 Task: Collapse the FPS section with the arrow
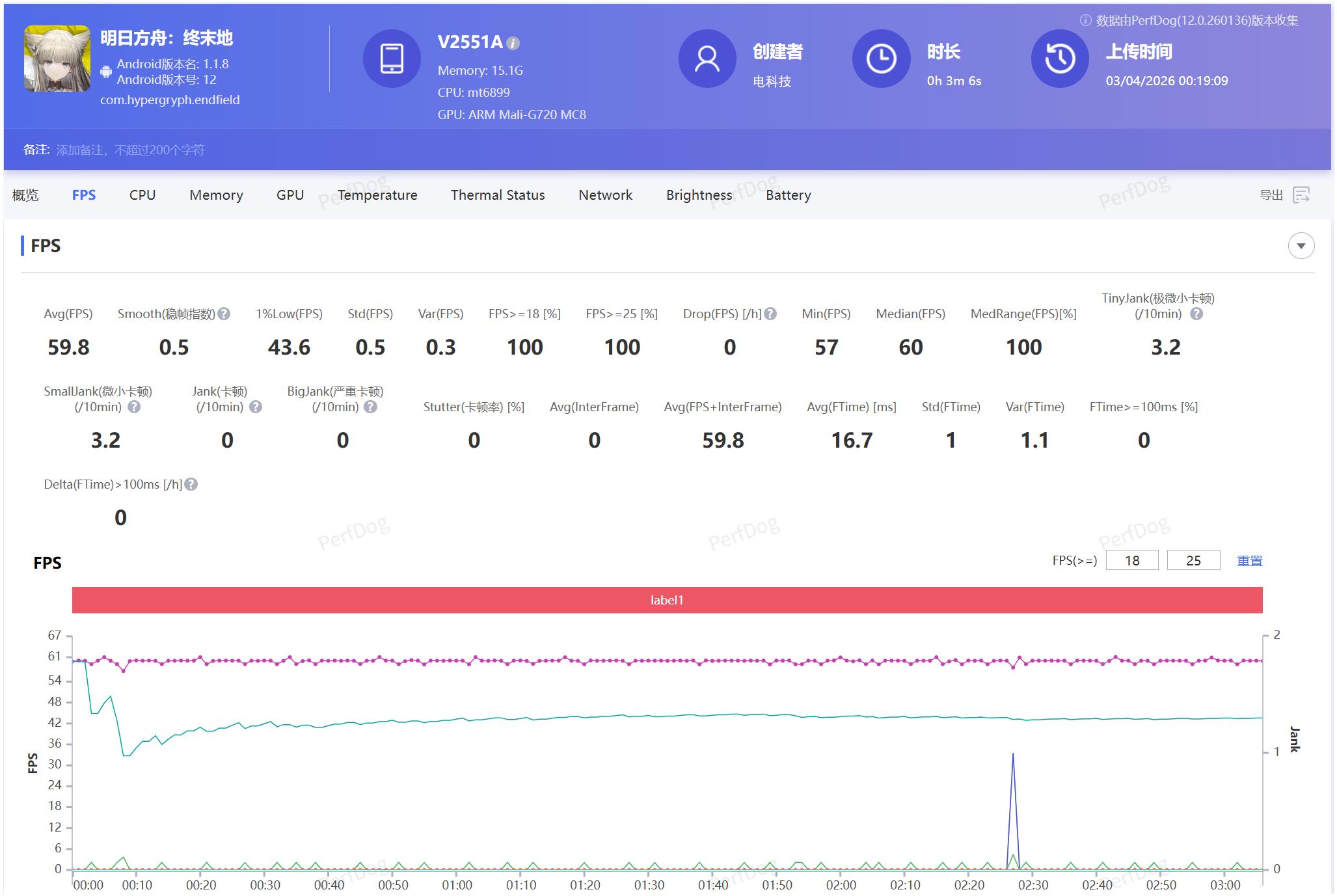click(x=1301, y=246)
